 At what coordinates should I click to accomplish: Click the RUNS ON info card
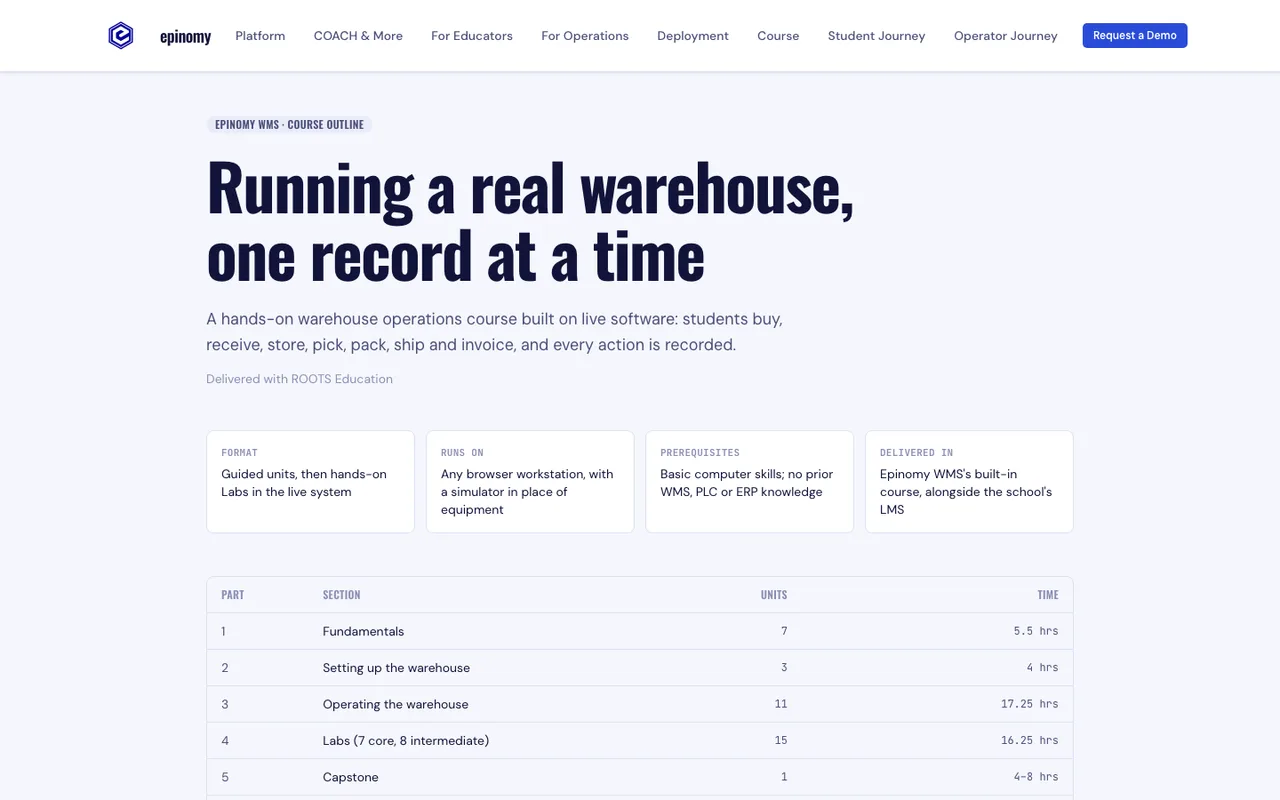pos(530,482)
